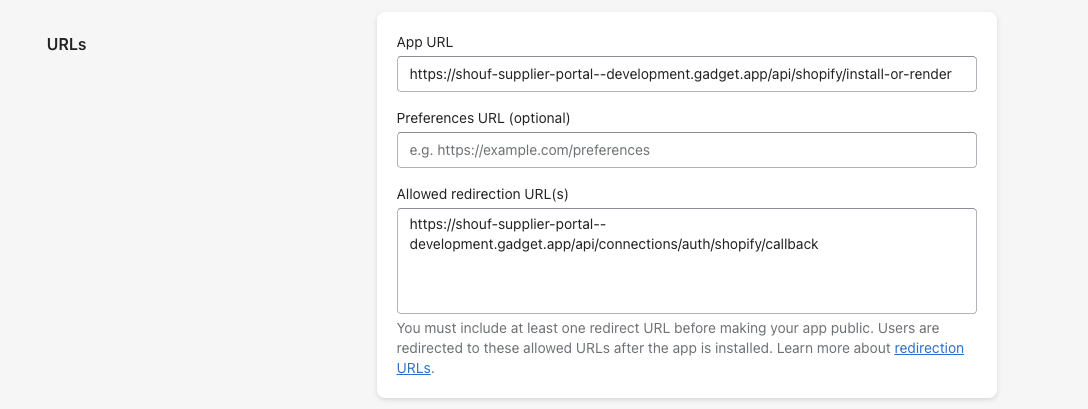Click the "Preferences URL (optional)" label
Image resolution: width=1088 pixels, height=409 pixels.
(x=483, y=118)
